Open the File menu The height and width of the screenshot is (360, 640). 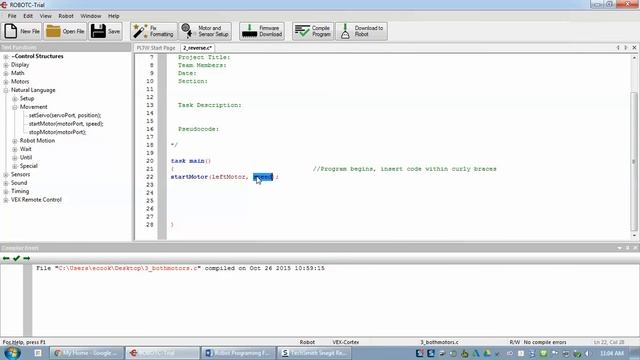12,16
